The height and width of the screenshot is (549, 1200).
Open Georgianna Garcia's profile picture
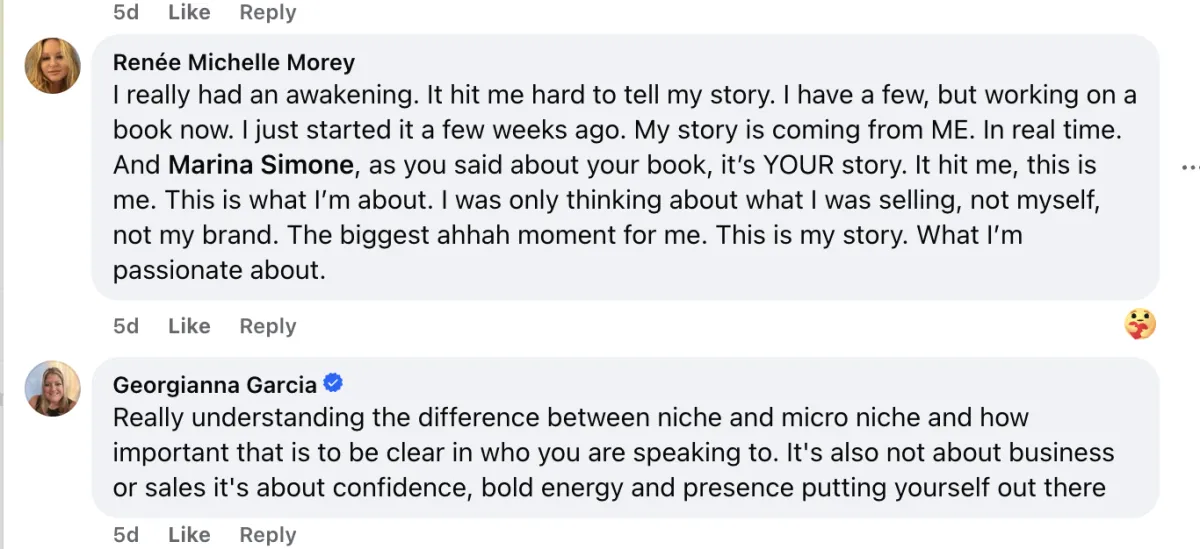pyautogui.click(x=53, y=388)
